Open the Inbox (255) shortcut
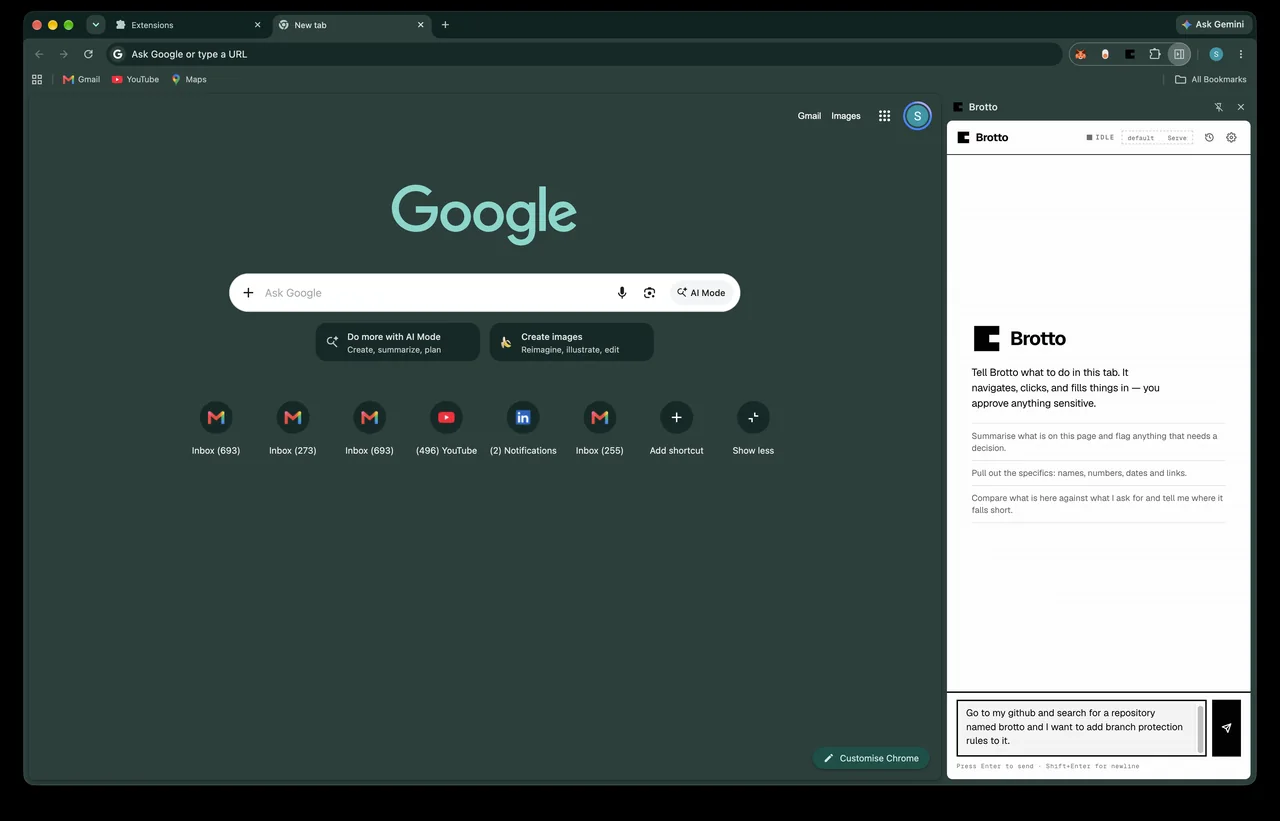This screenshot has width=1280, height=821. pyautogui.click(x=600, y=428)
